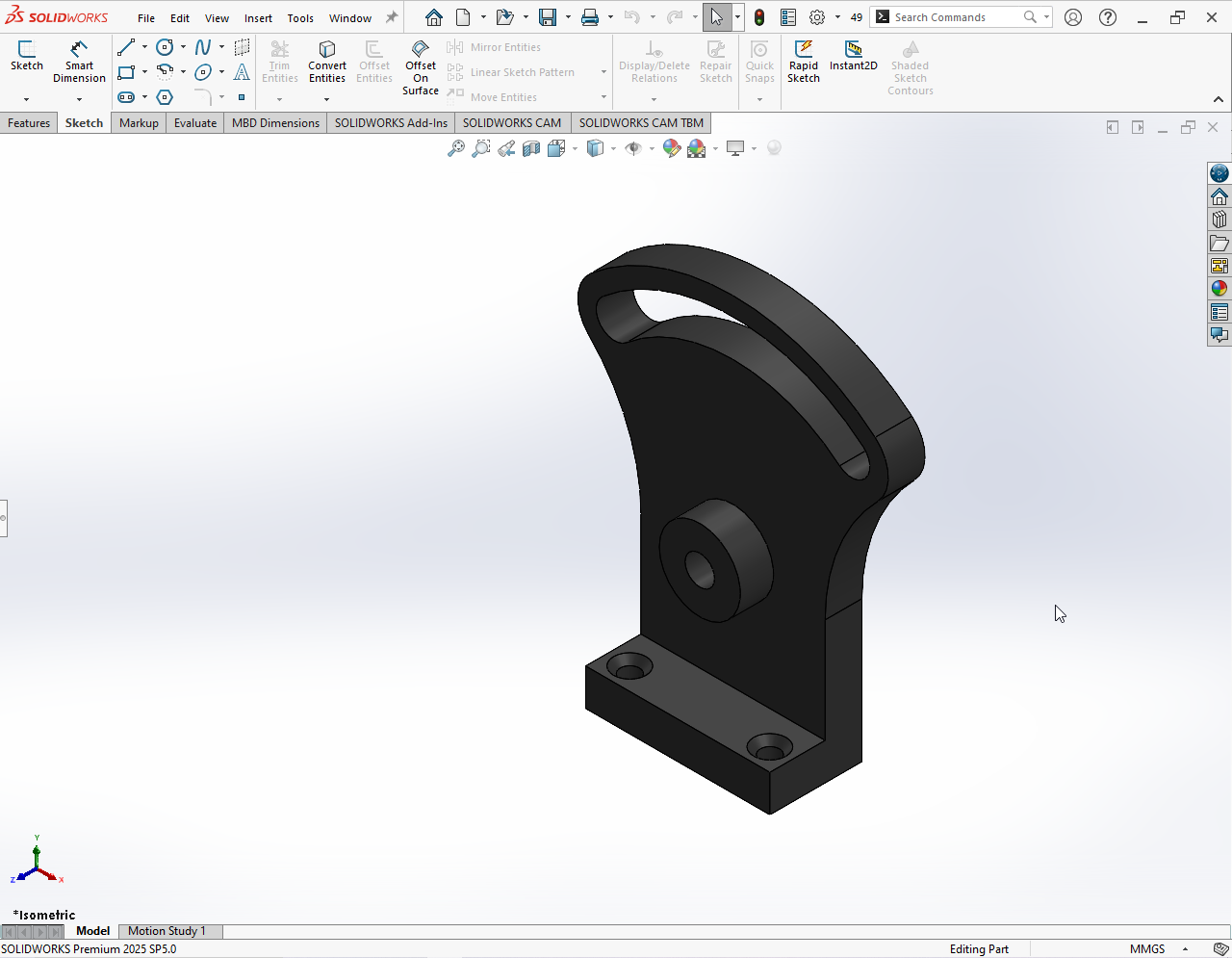Expand the Sketch button dropdown arrow
Screen dimensions: 1232x958
pyautogui.click(x=26, y=99)
